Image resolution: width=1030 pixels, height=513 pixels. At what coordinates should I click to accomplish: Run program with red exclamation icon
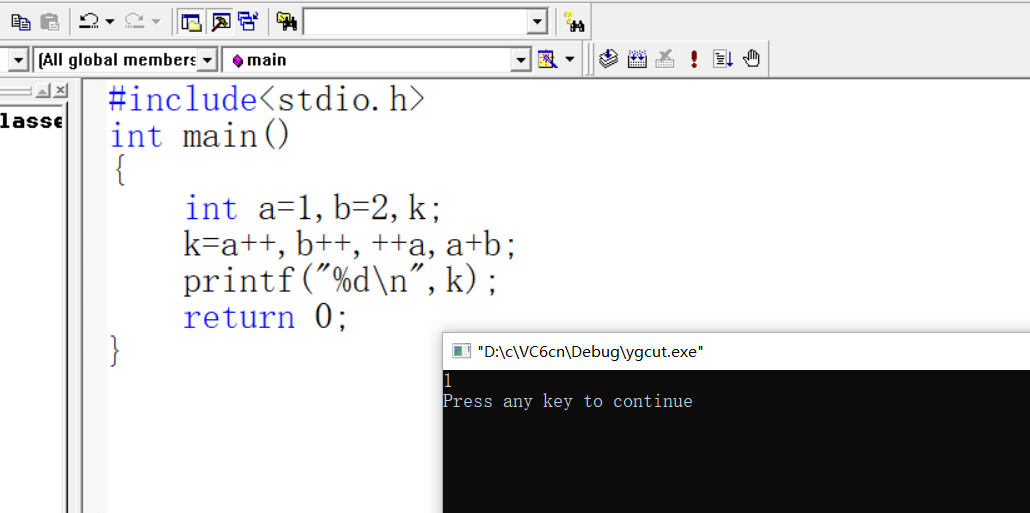[694, 59]
